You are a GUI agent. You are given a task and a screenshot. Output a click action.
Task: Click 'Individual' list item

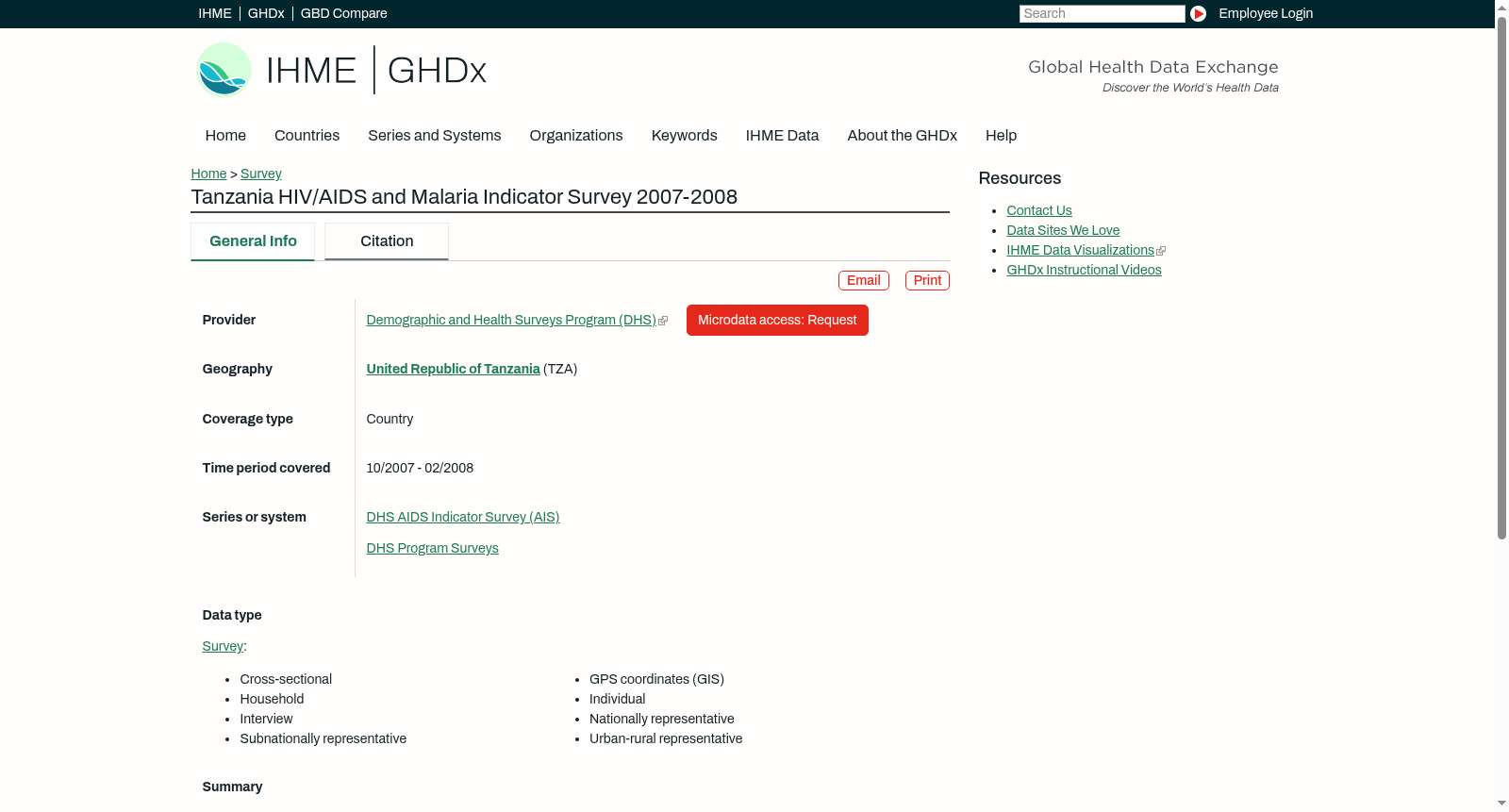point(617,699)
